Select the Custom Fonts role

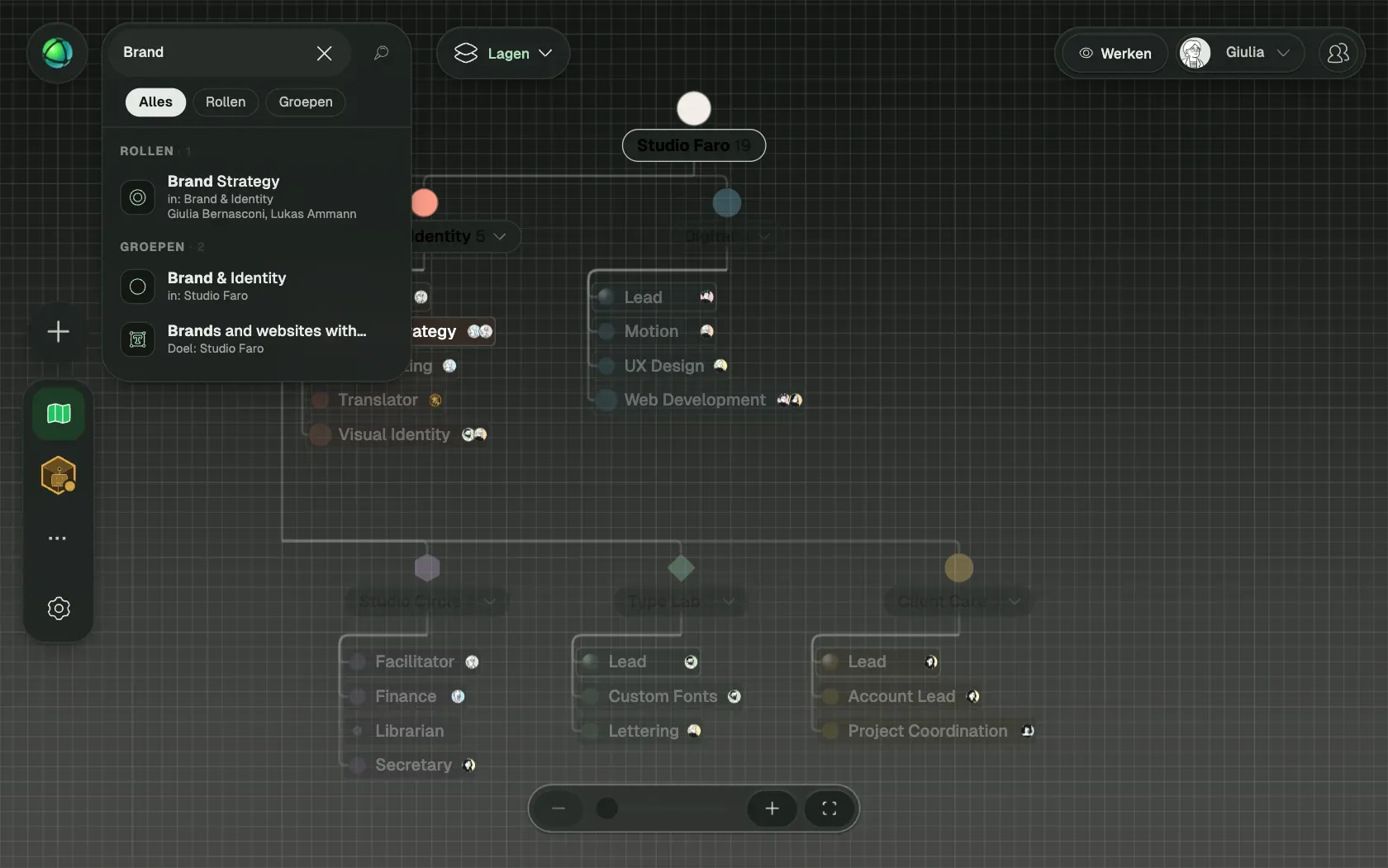click(x=661, y=696)
